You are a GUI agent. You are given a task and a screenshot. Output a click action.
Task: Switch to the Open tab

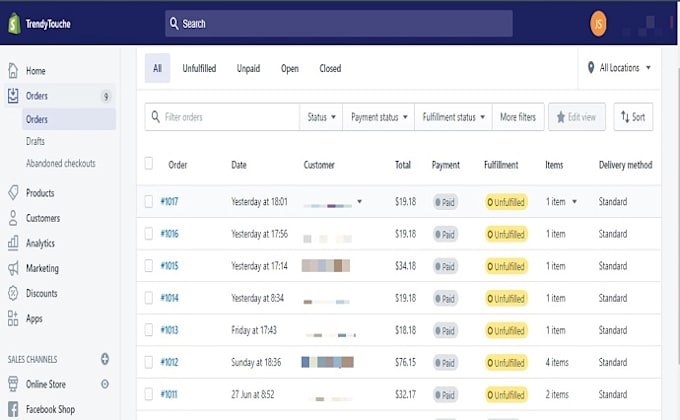click(290, 68)
